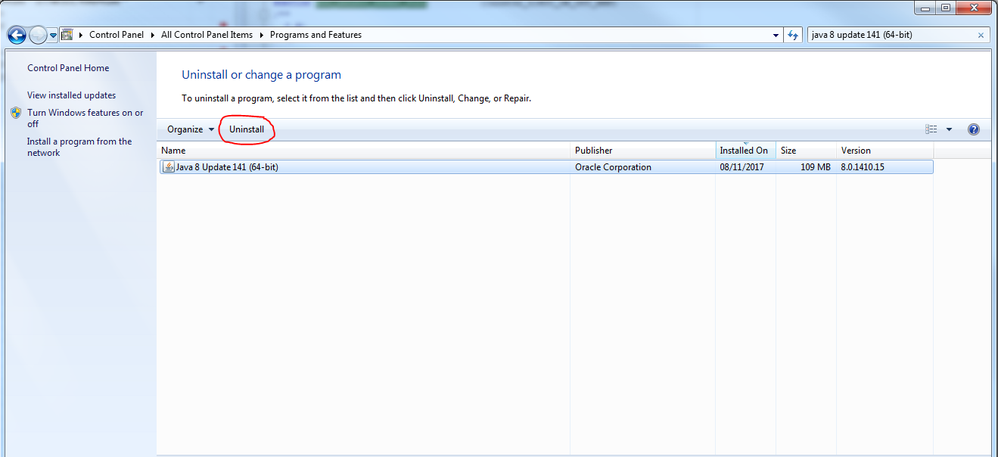Click Uninstall in the toolbar
998x457 pixels.
click(246, 129)
